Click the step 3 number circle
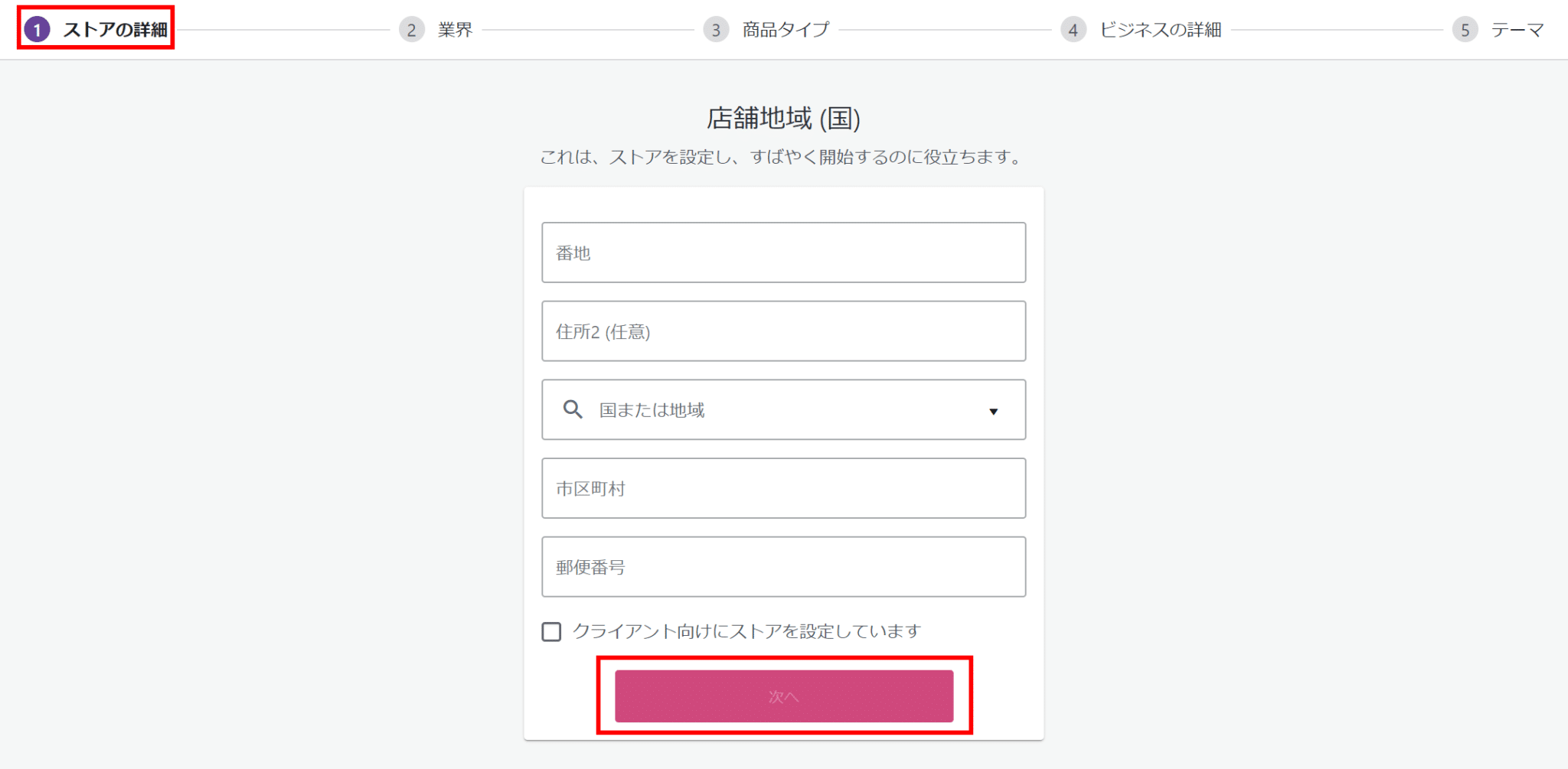 pos(716,30)
